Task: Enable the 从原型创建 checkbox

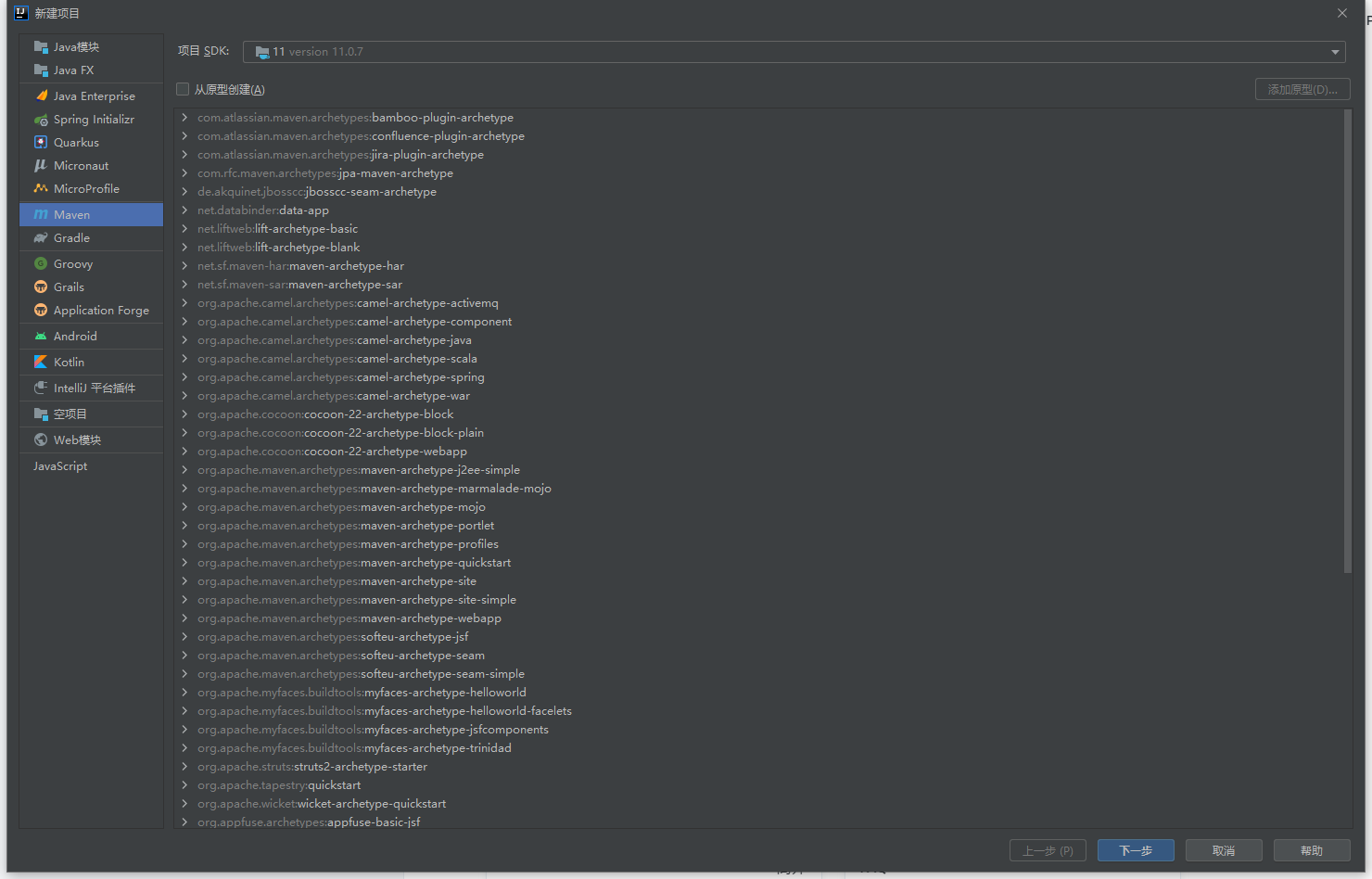Action: (x=183, y=90)
